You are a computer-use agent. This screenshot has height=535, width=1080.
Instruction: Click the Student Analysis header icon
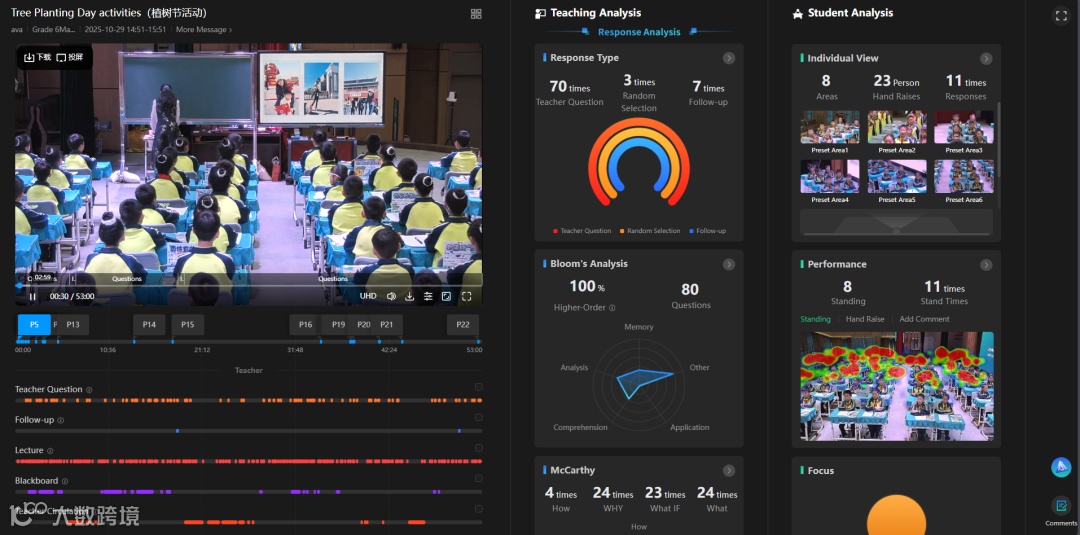pyautogui.click(x=798, y=13)
